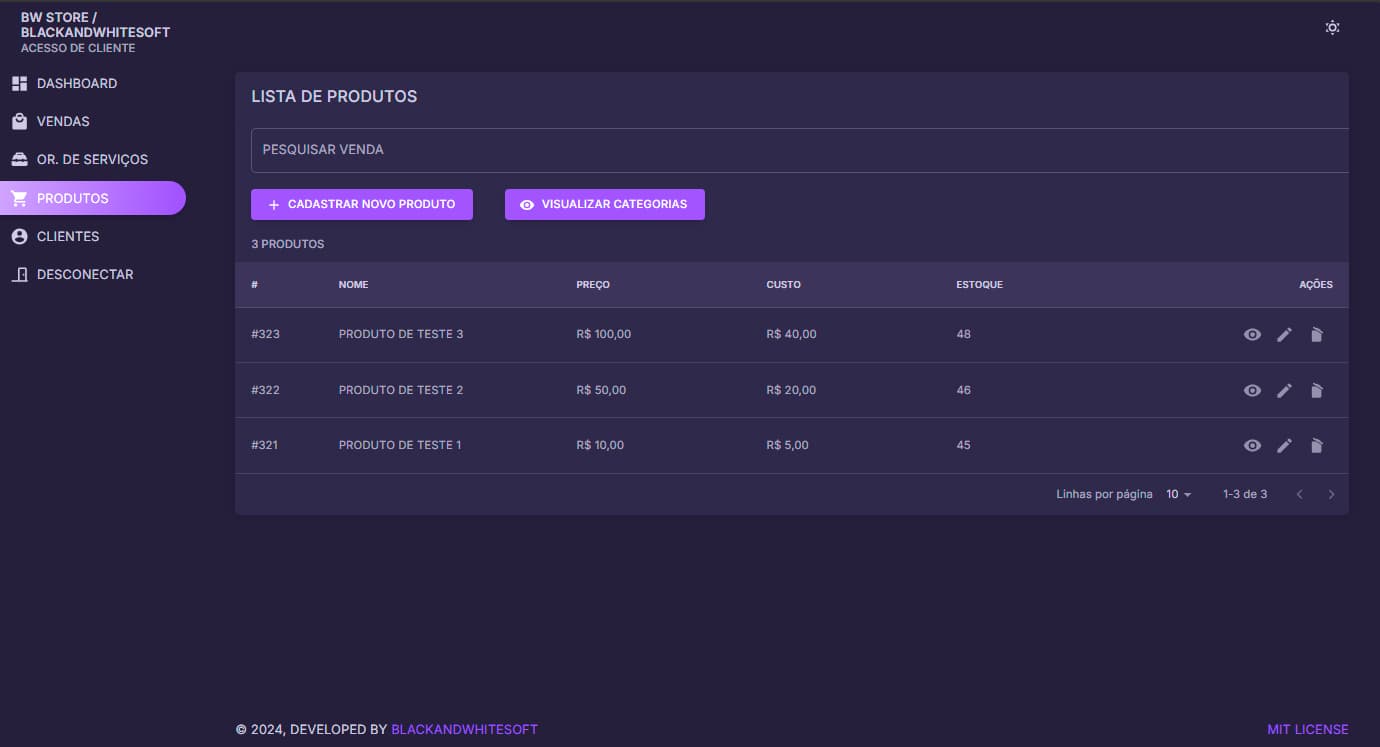Click the Produtos shopping cart icon
Viewport: 1380px width, 747px height.
click(19, 198)
